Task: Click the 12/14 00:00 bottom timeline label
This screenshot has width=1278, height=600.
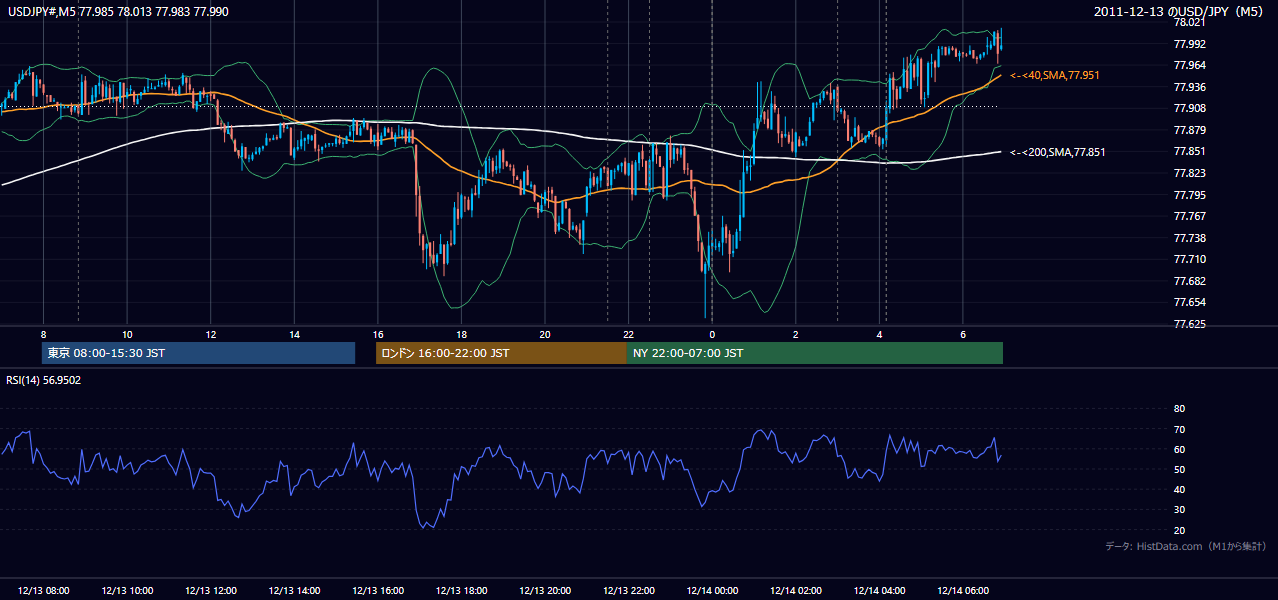Action: pos(712,591)
